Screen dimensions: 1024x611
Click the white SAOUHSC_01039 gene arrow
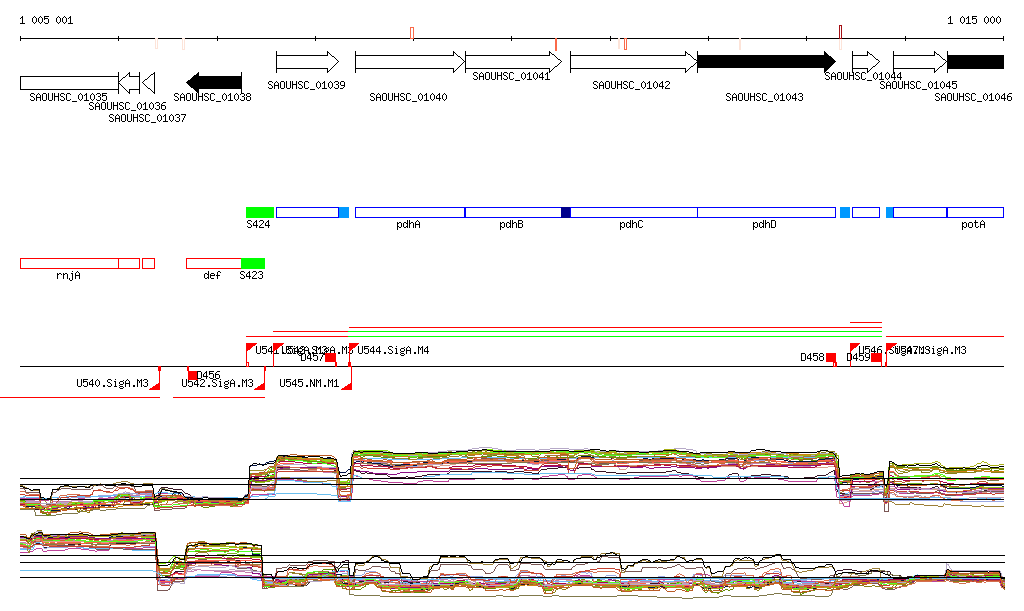click(x=307, y=62)
